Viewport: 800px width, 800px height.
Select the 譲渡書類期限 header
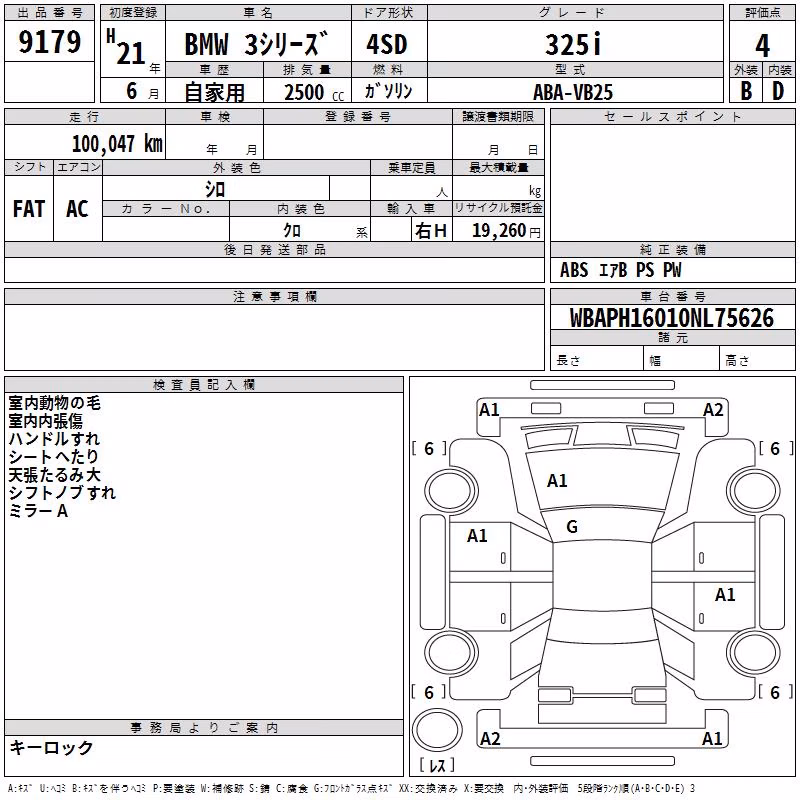[x=498, y=116]
